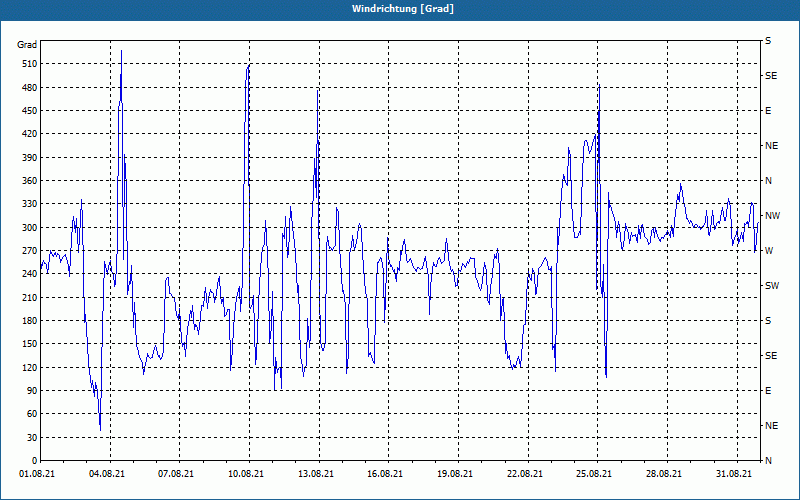Click the "NE" compass label level with 390
800x500 pixels.
pos(772,146)
